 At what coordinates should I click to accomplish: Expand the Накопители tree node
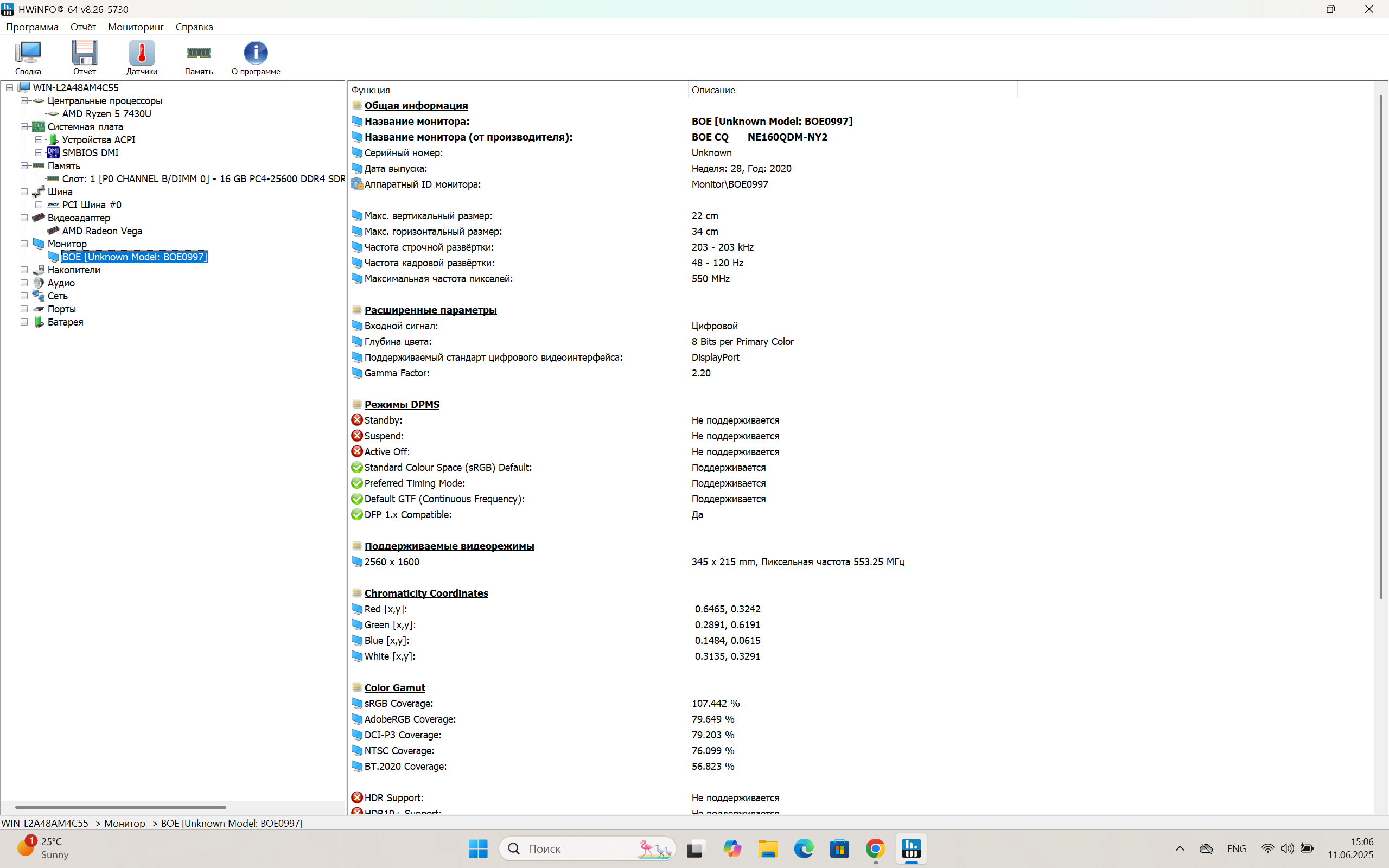(x=24, y=270)
